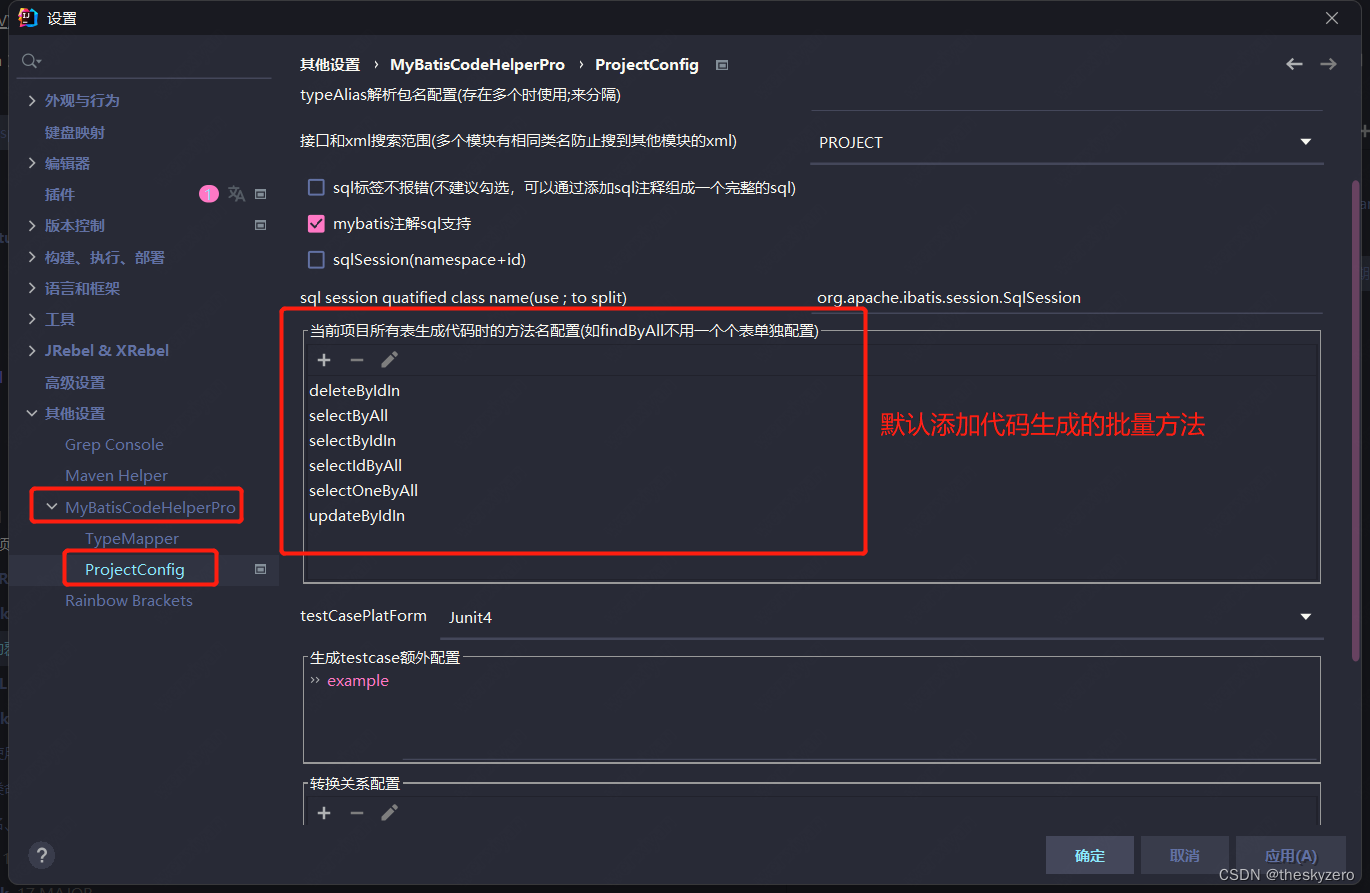Image resolution: width=1370 pixels, height=893 pixels.
Task: Enable sqlSession(namespace+id) checkbox
Action: [x=316, y=260]
